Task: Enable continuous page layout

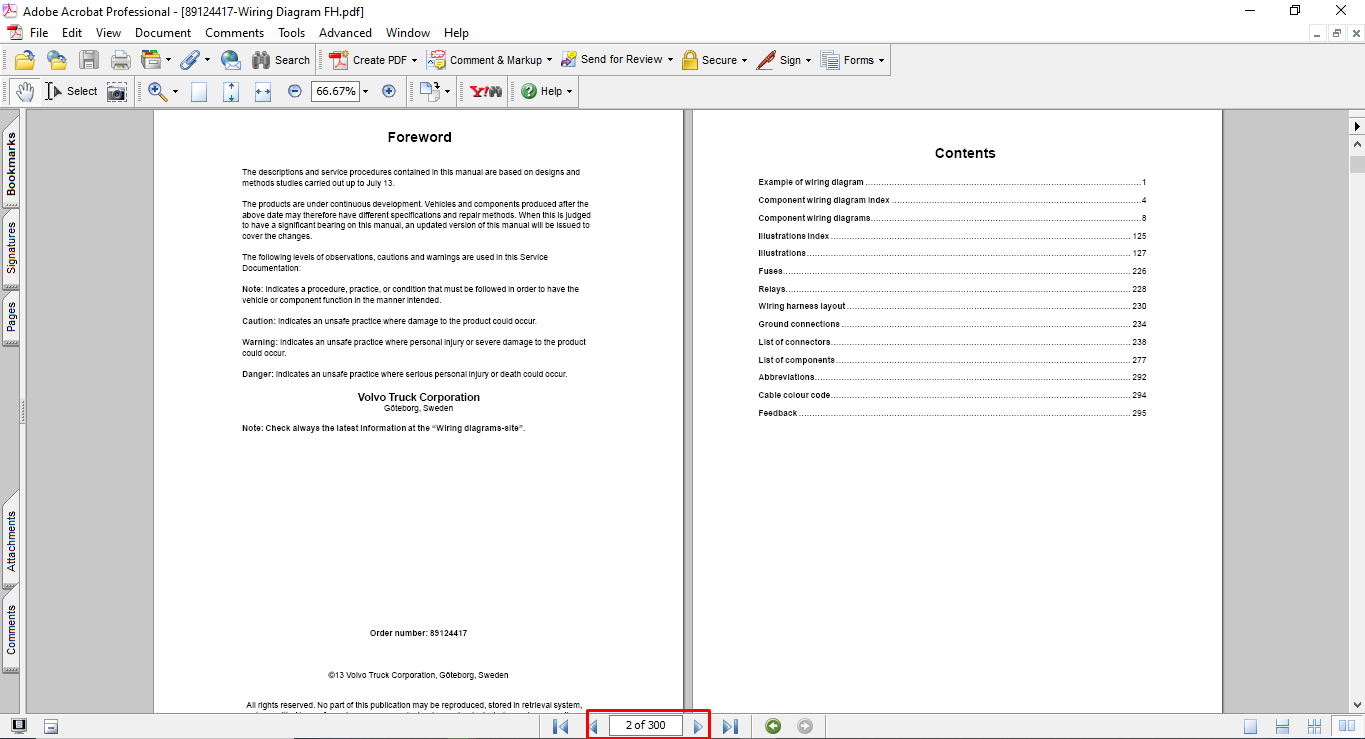Action: coord(1283,726)
